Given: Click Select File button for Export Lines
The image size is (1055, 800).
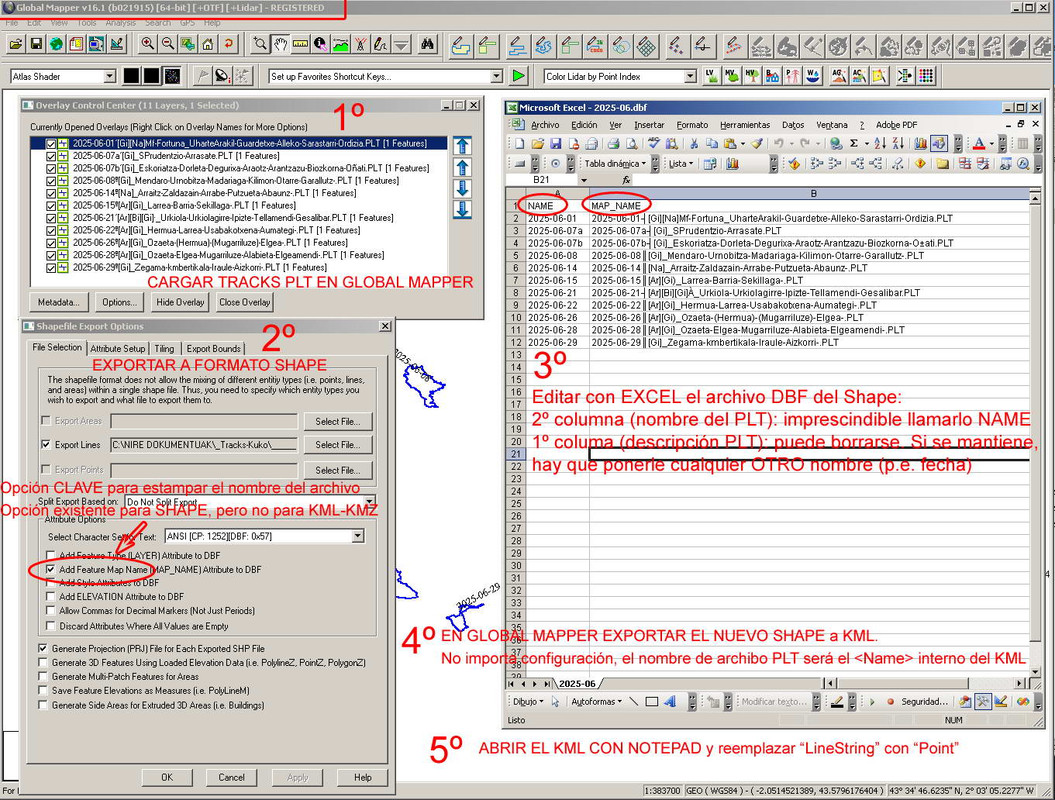Looking at the screenshot, I should coord(338,445).
